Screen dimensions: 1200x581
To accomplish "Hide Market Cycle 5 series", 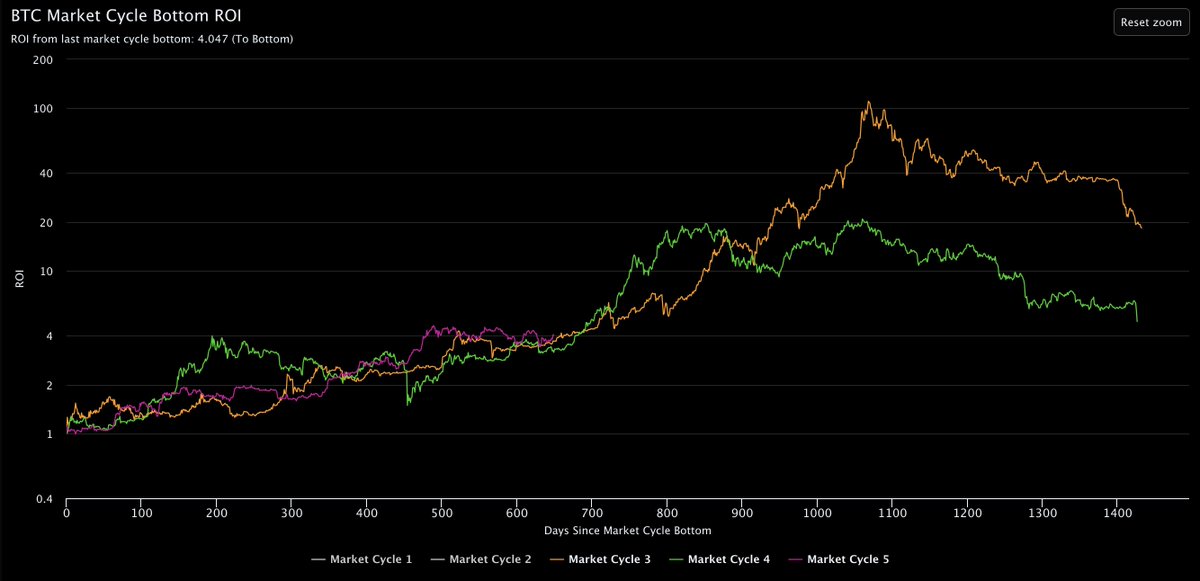I will click(x=838, y=559).
